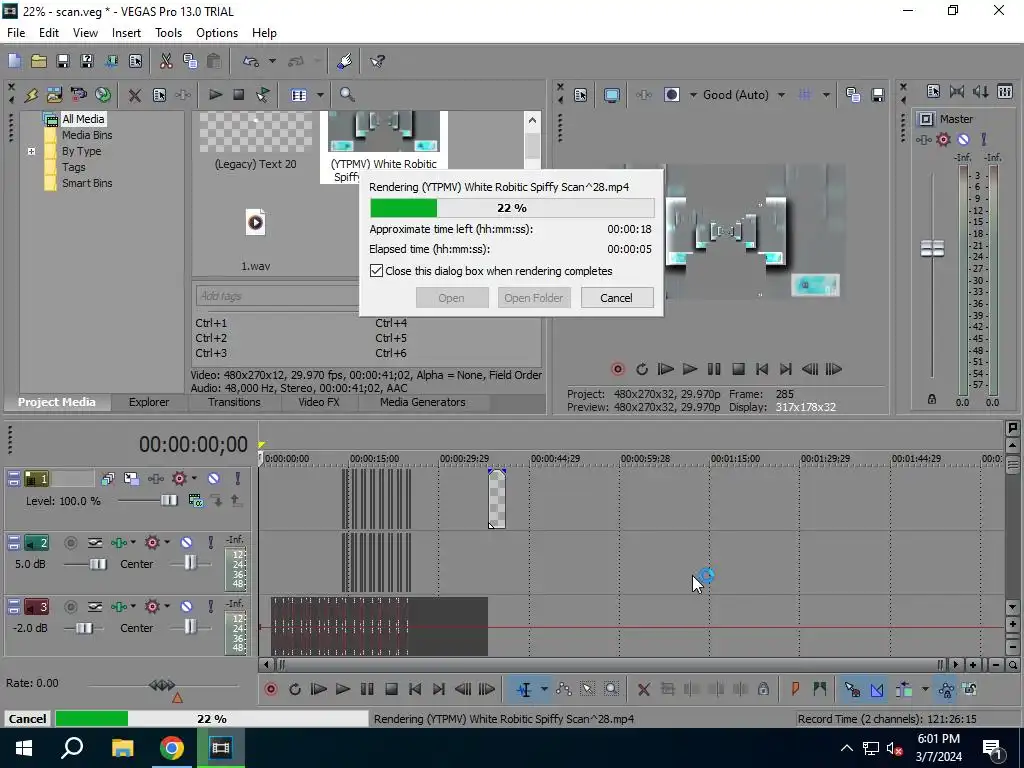1024x768 pixels.
Task: Toggle the Normal edit tool in timeline toolbar
Action: point(524,689)
